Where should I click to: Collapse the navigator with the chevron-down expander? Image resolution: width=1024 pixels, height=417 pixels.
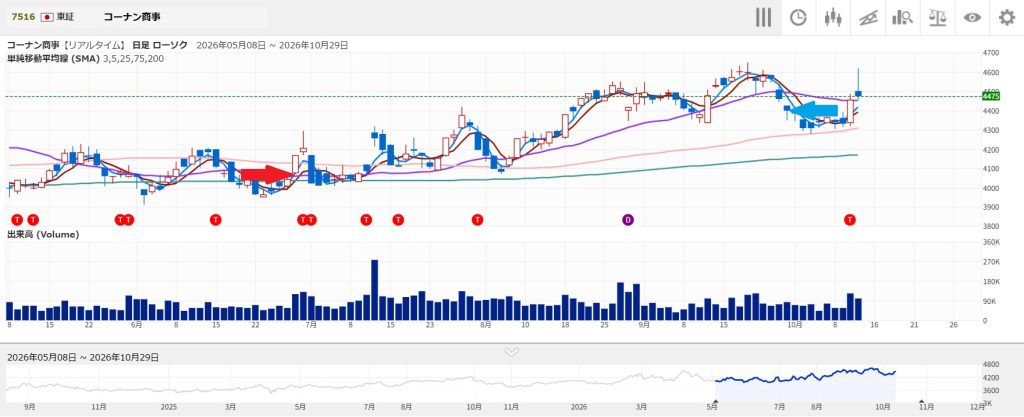point(512,352)
